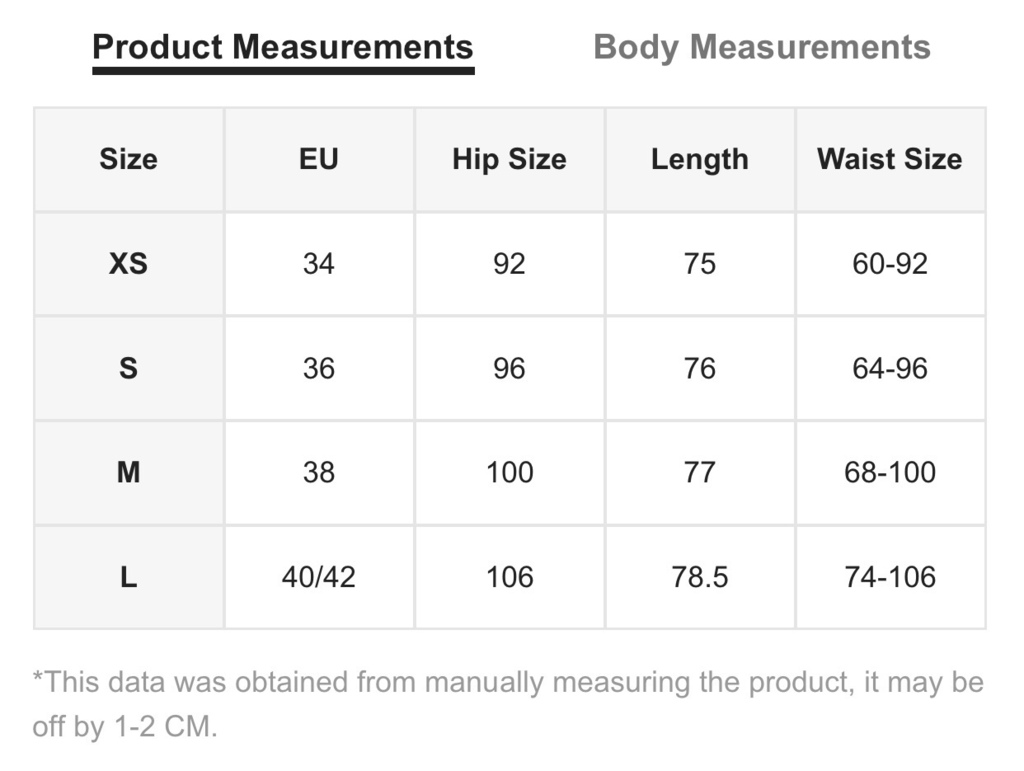
Task: Switch to the Body Measurements tab
Action: pyautogui.click(x=761, y=48)
